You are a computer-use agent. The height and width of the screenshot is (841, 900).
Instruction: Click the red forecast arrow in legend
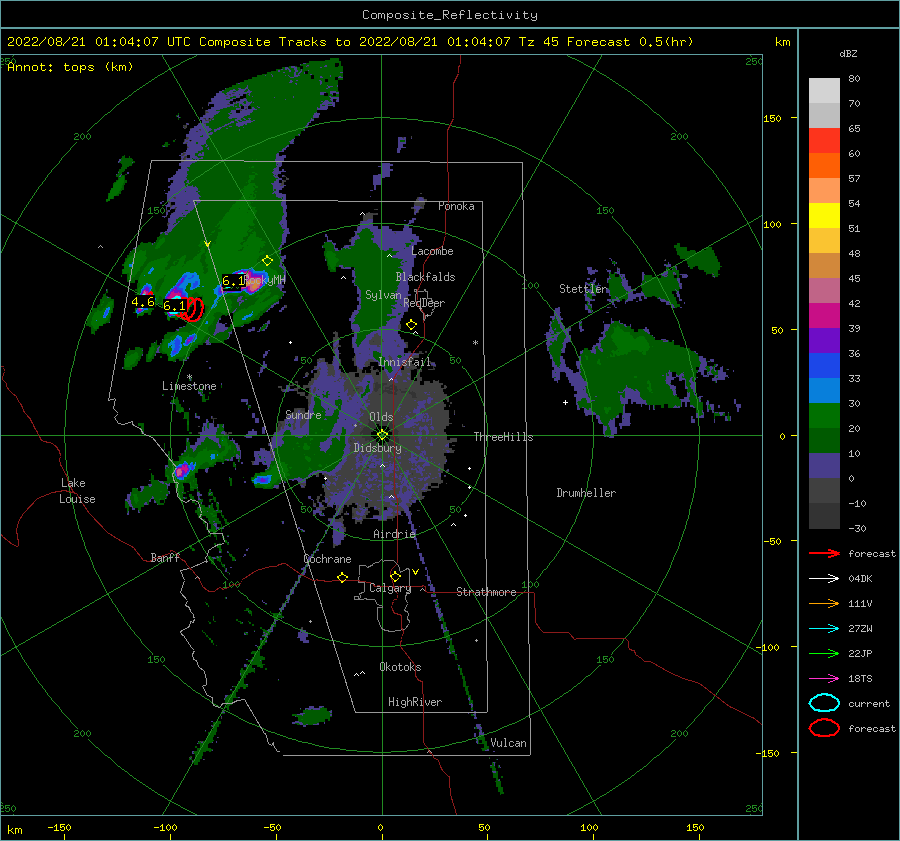point(824,553)
